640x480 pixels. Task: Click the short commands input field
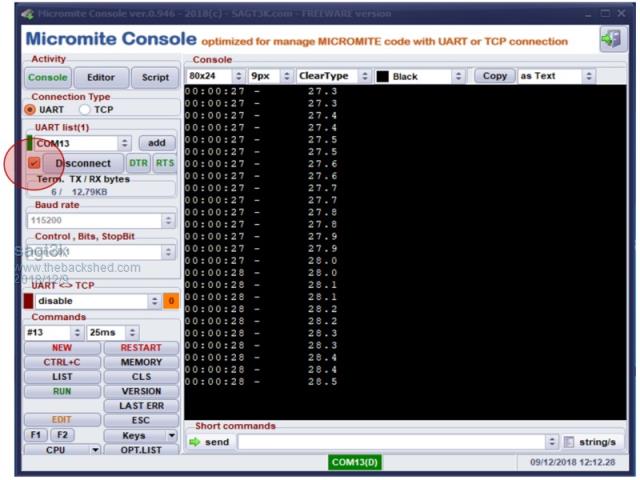(392, 442)
